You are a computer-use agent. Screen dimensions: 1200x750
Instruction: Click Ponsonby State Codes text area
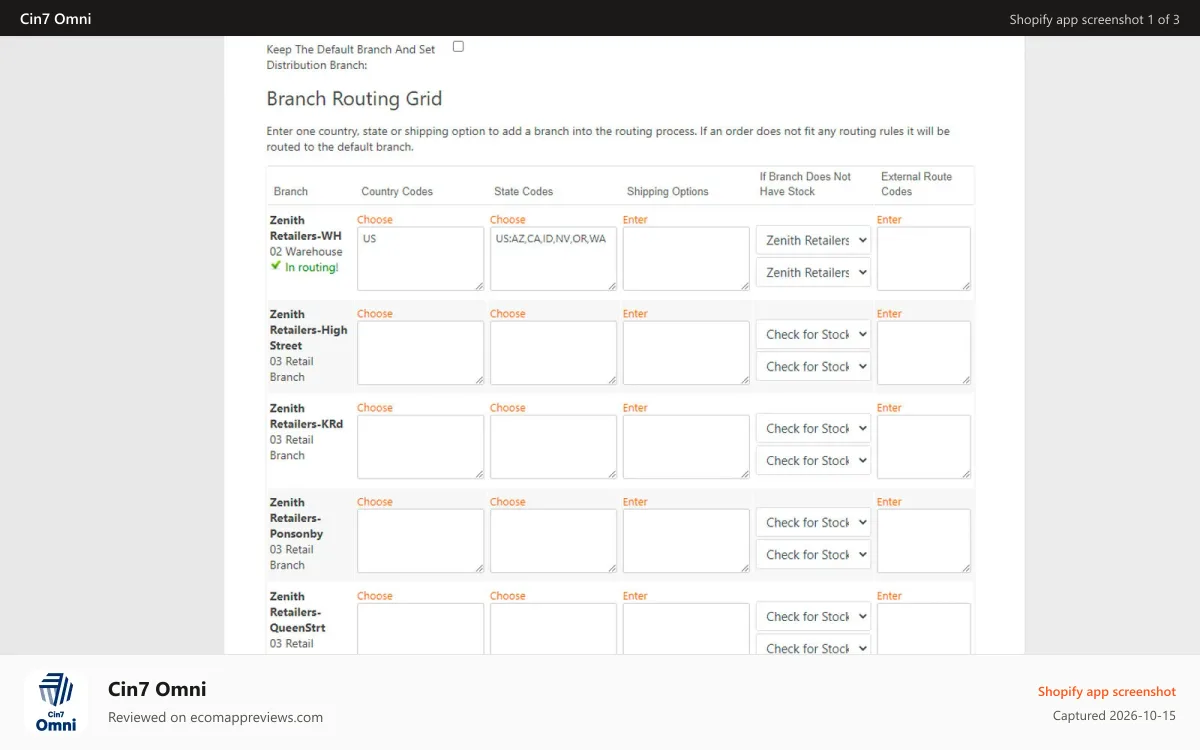tap(553, 541)
